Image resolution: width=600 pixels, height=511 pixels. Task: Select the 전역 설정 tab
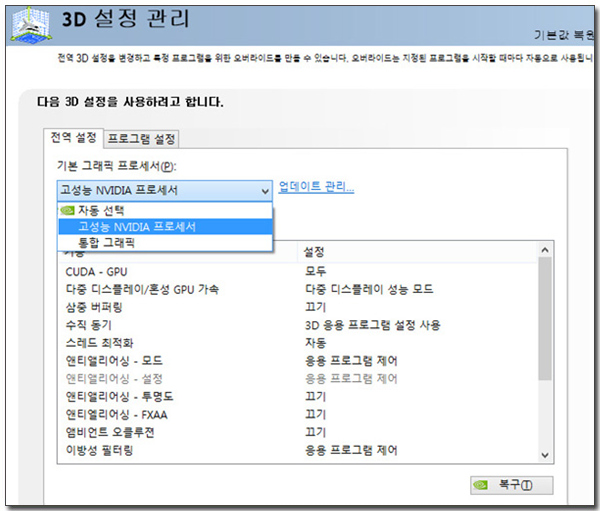[73, 138]
